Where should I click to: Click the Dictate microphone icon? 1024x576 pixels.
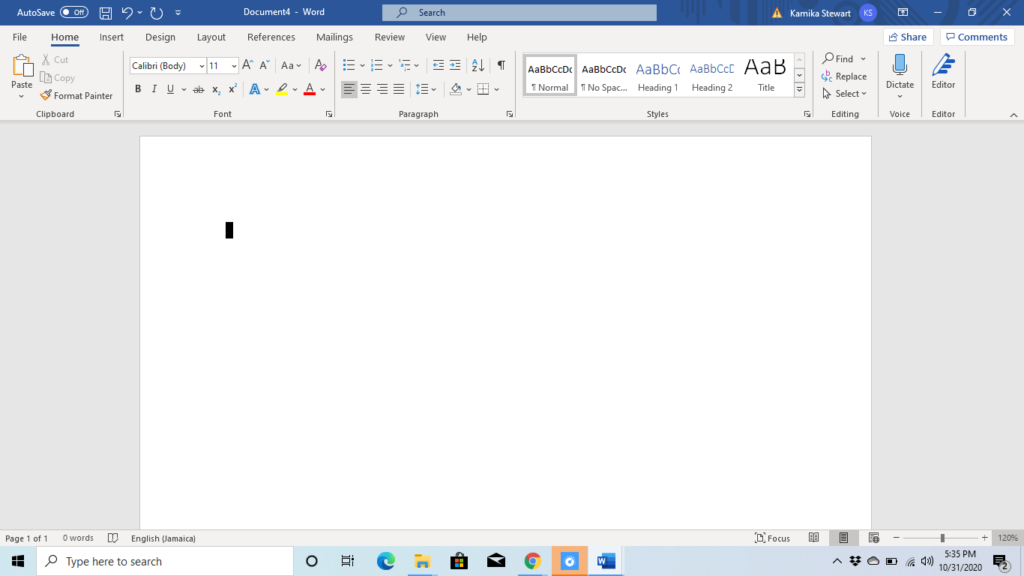click(899, 65)
